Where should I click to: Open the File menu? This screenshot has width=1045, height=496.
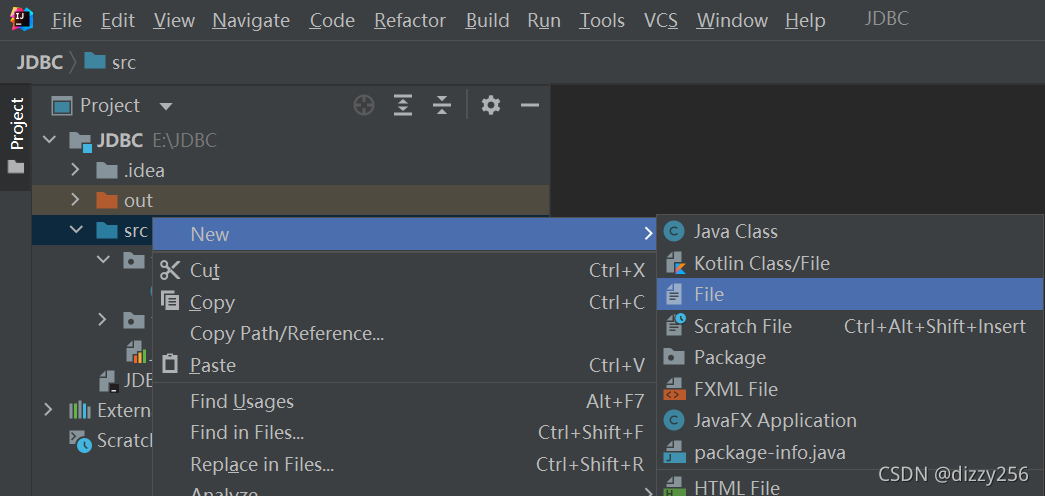(x=67, y=21)
